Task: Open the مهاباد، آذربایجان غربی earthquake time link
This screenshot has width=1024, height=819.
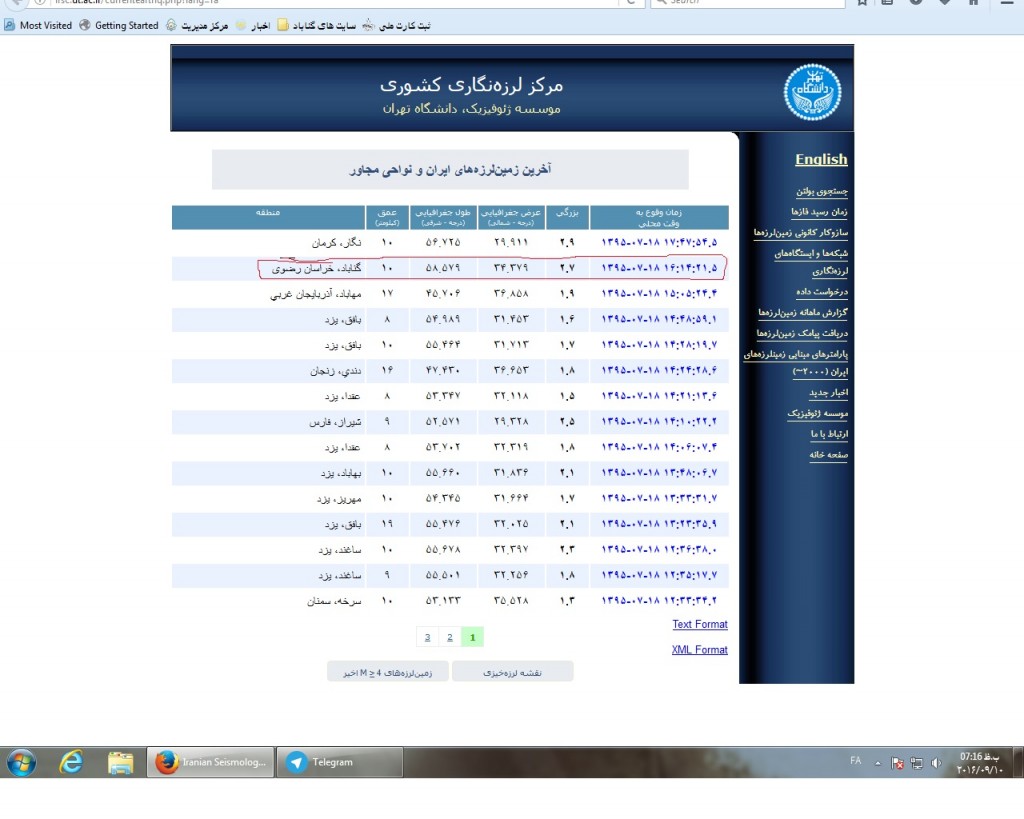Action: tap(659, 293)
